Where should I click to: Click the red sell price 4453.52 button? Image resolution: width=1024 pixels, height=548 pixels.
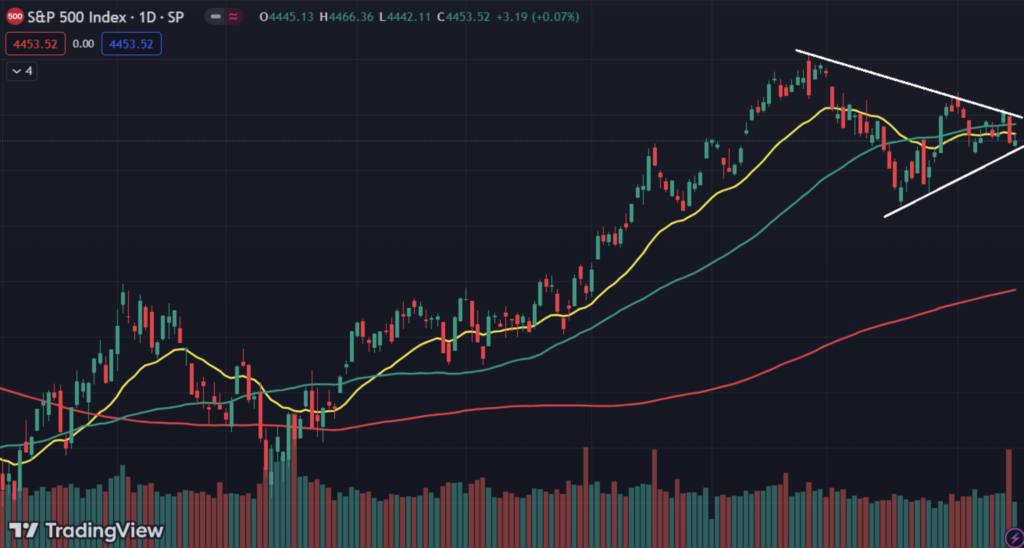click(35, 44)
